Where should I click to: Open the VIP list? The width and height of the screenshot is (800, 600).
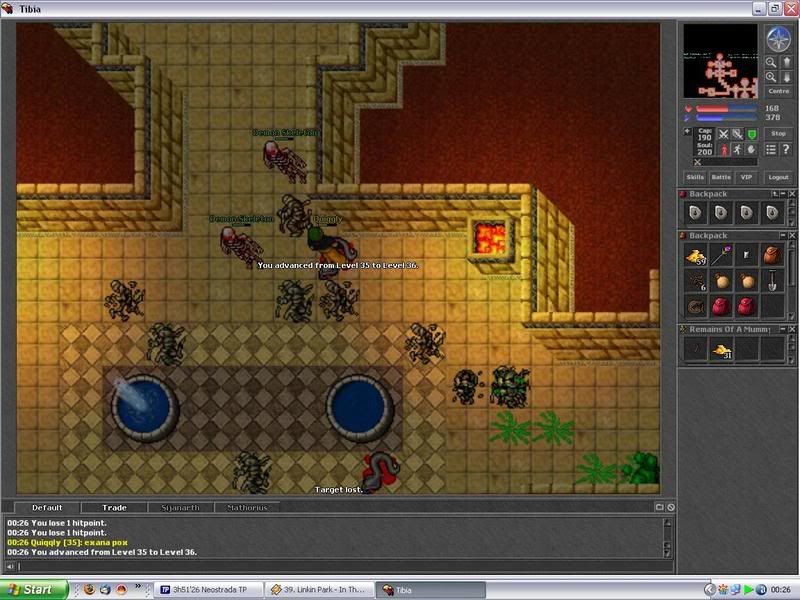point(746,177)
